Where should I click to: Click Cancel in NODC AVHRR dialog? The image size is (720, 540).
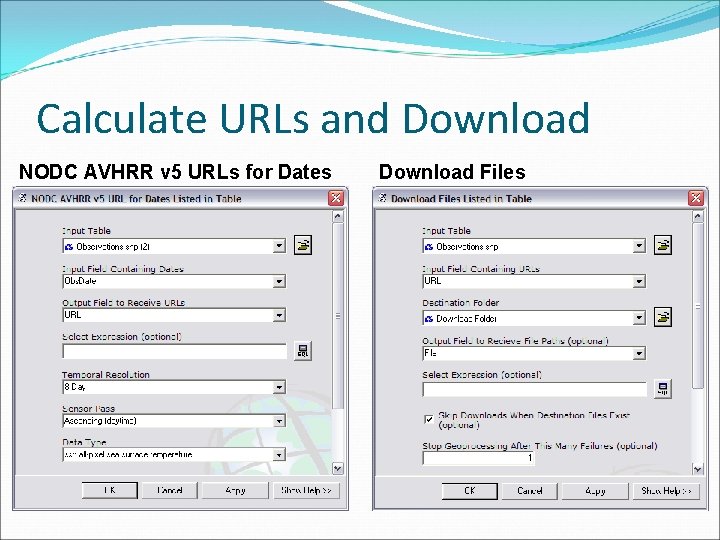click(x=170, y=490)
